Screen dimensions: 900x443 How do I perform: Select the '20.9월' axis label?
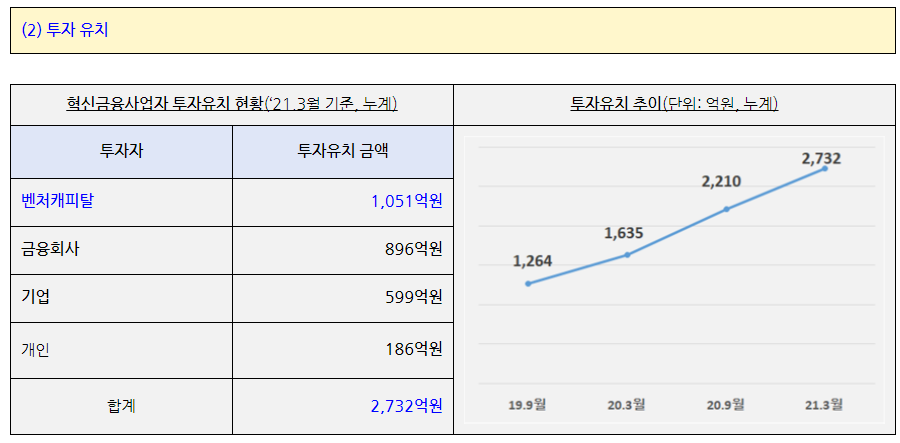coord(726,405)
